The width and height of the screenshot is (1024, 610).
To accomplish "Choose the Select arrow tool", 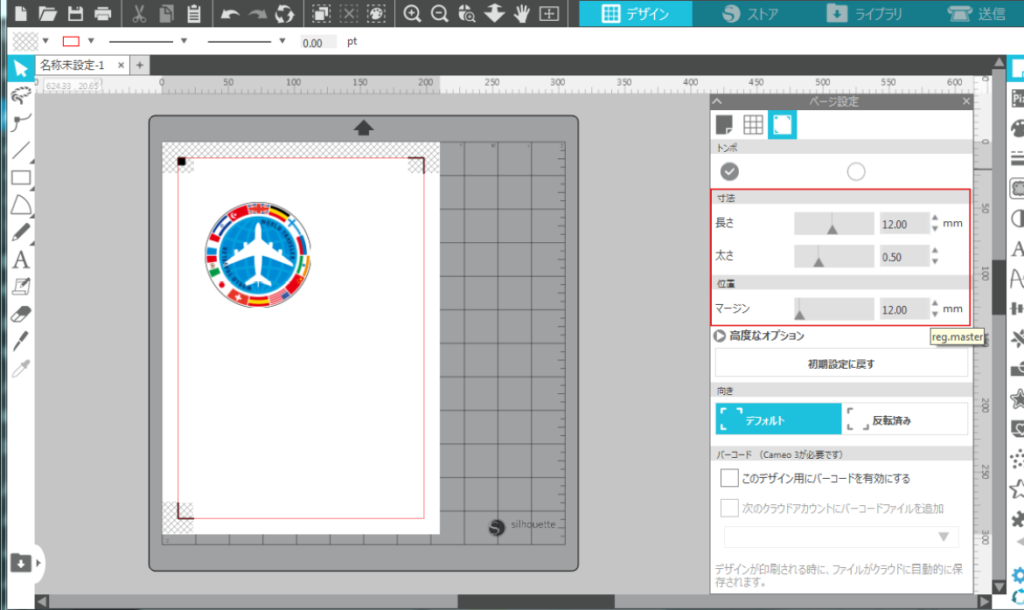I will [21, 68].
